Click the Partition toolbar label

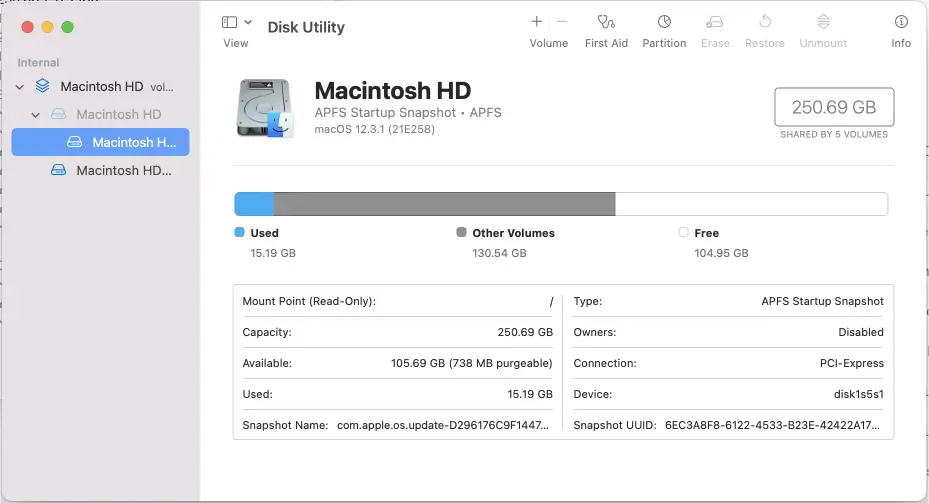pos(664,43)
